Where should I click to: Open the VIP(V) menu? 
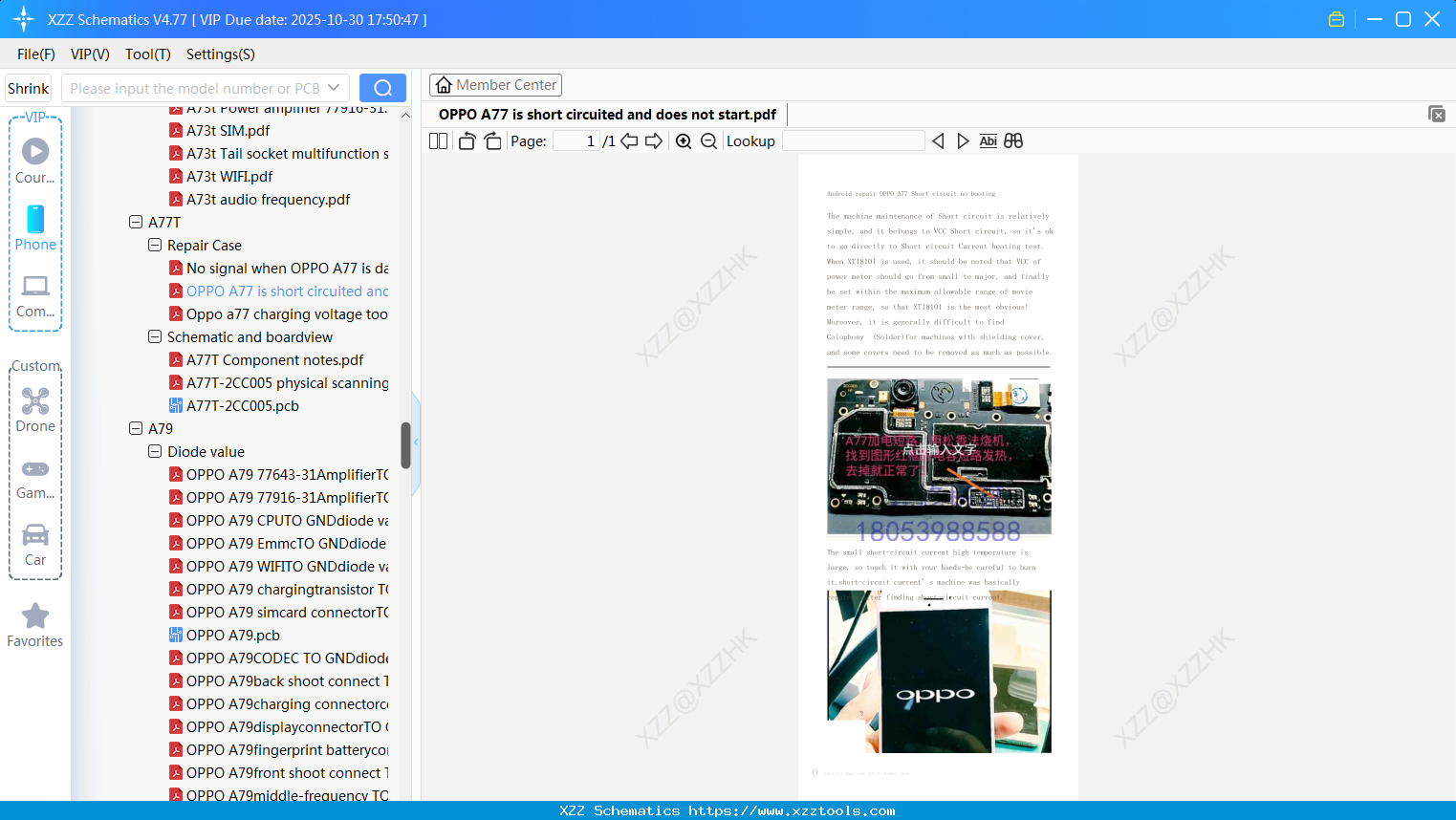(90, 54)
